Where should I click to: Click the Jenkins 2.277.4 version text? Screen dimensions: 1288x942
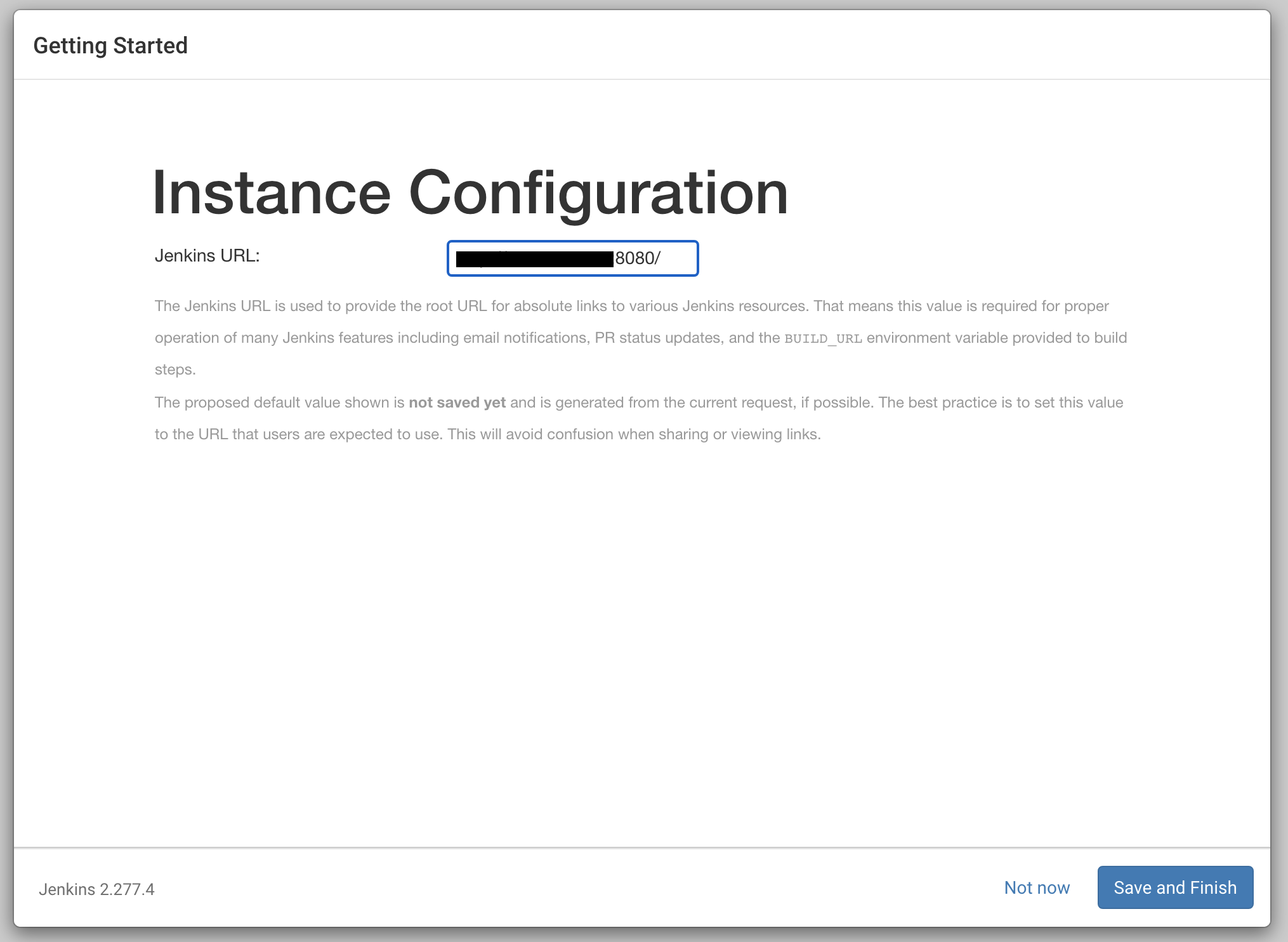pos(96,889)
